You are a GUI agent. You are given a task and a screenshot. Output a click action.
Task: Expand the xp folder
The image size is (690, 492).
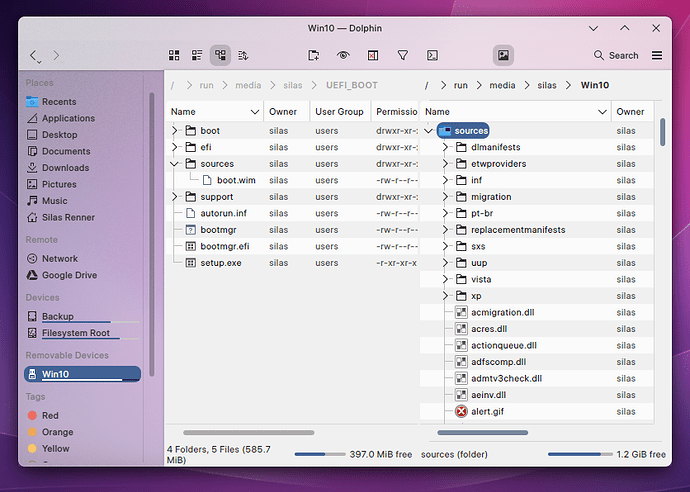click(x=445, y=296)
